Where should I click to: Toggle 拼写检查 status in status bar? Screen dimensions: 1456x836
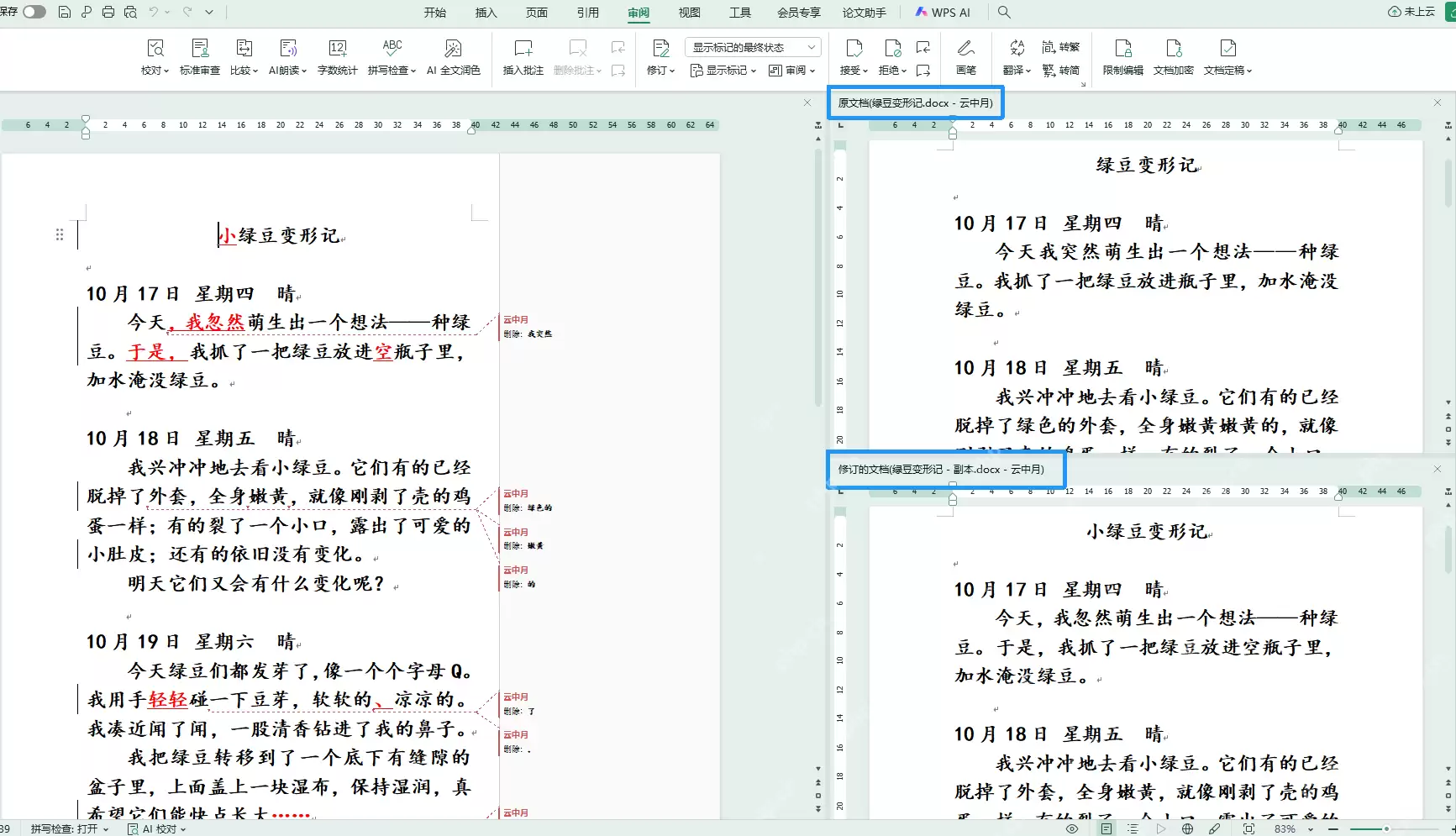(x=70, y=828)
